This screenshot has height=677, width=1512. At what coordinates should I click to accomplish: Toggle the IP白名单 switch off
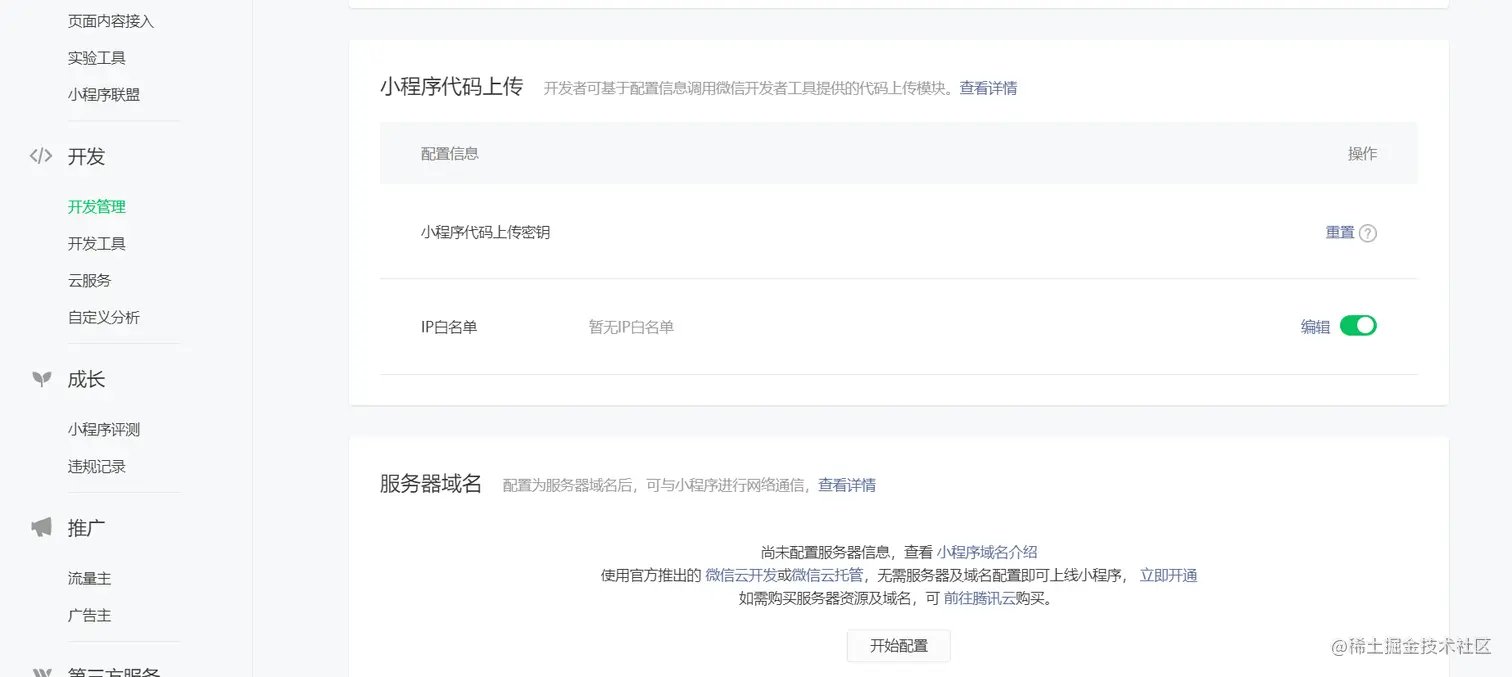tap(1358, 326)
